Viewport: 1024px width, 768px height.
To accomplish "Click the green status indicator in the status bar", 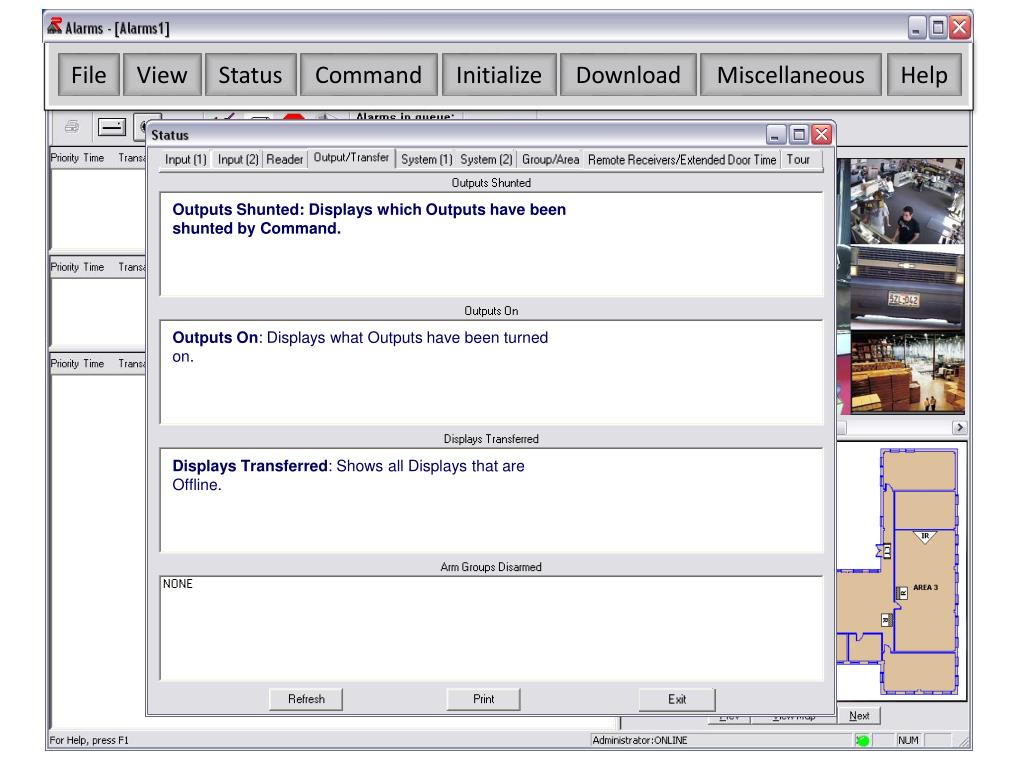I will 863,741.
